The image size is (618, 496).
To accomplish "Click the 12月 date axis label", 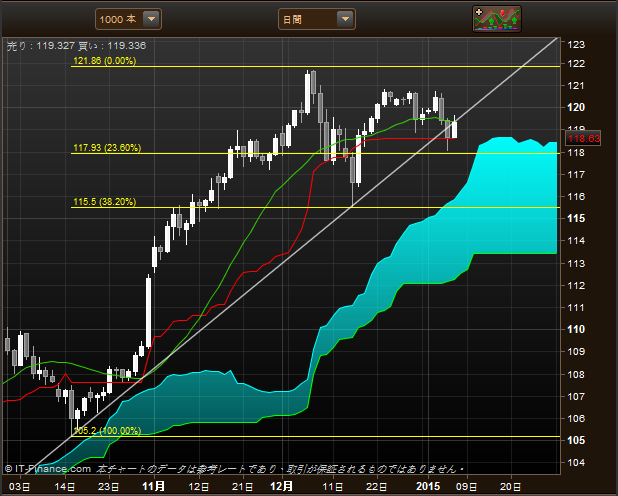I will tap(281, 486).
